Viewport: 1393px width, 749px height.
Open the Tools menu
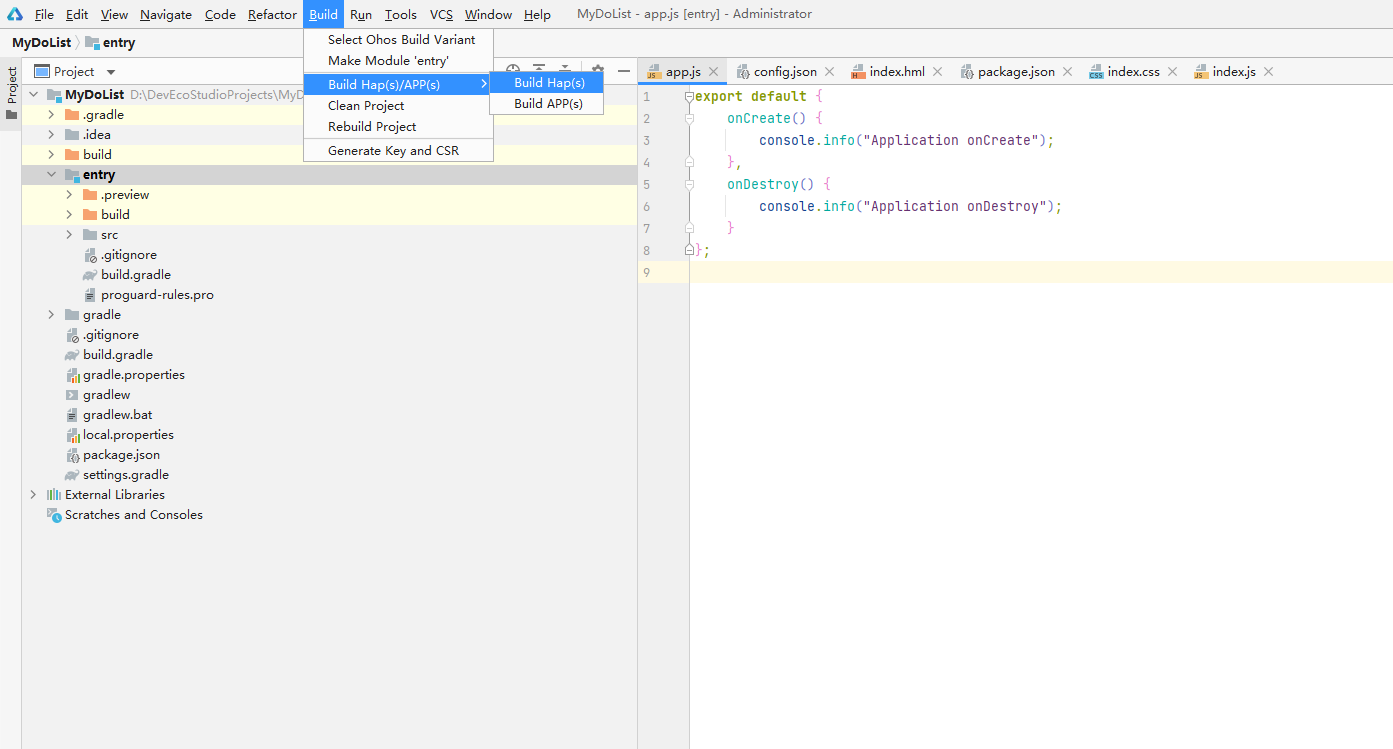click(x=401, y=14)
